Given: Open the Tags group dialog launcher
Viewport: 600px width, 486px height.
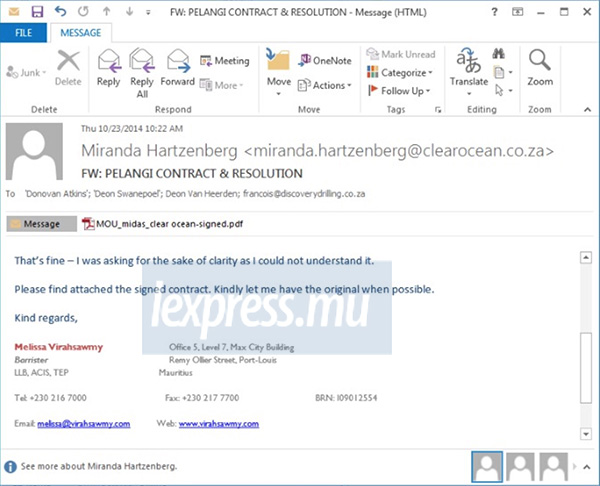Looking at the screenshot, I should [x=438, y=110].
